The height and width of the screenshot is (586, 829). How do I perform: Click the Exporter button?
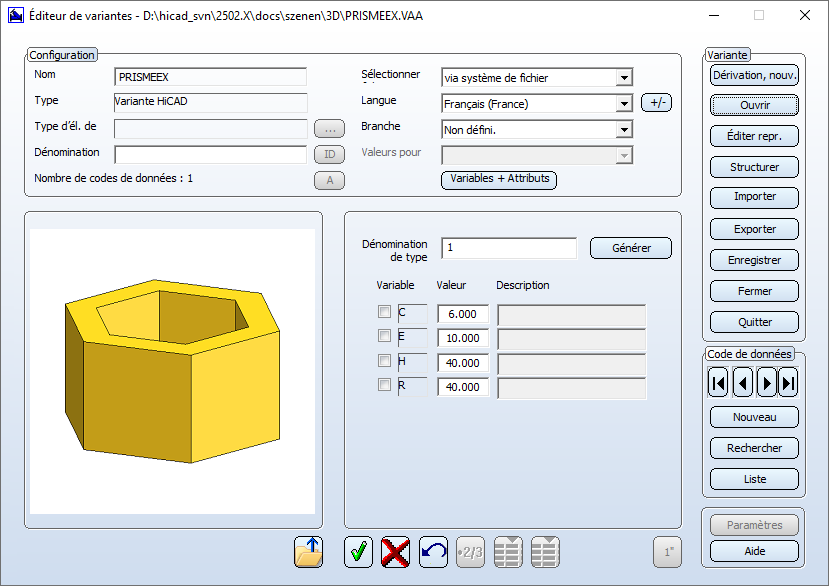(x=754, y=229)
